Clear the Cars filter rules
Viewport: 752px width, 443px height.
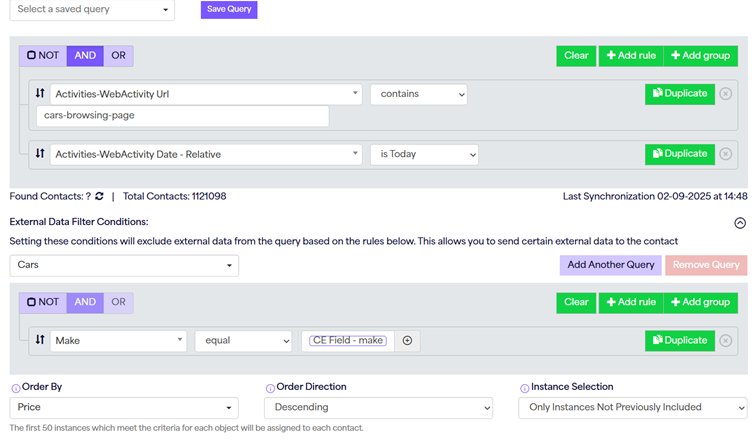click(576, 303)
